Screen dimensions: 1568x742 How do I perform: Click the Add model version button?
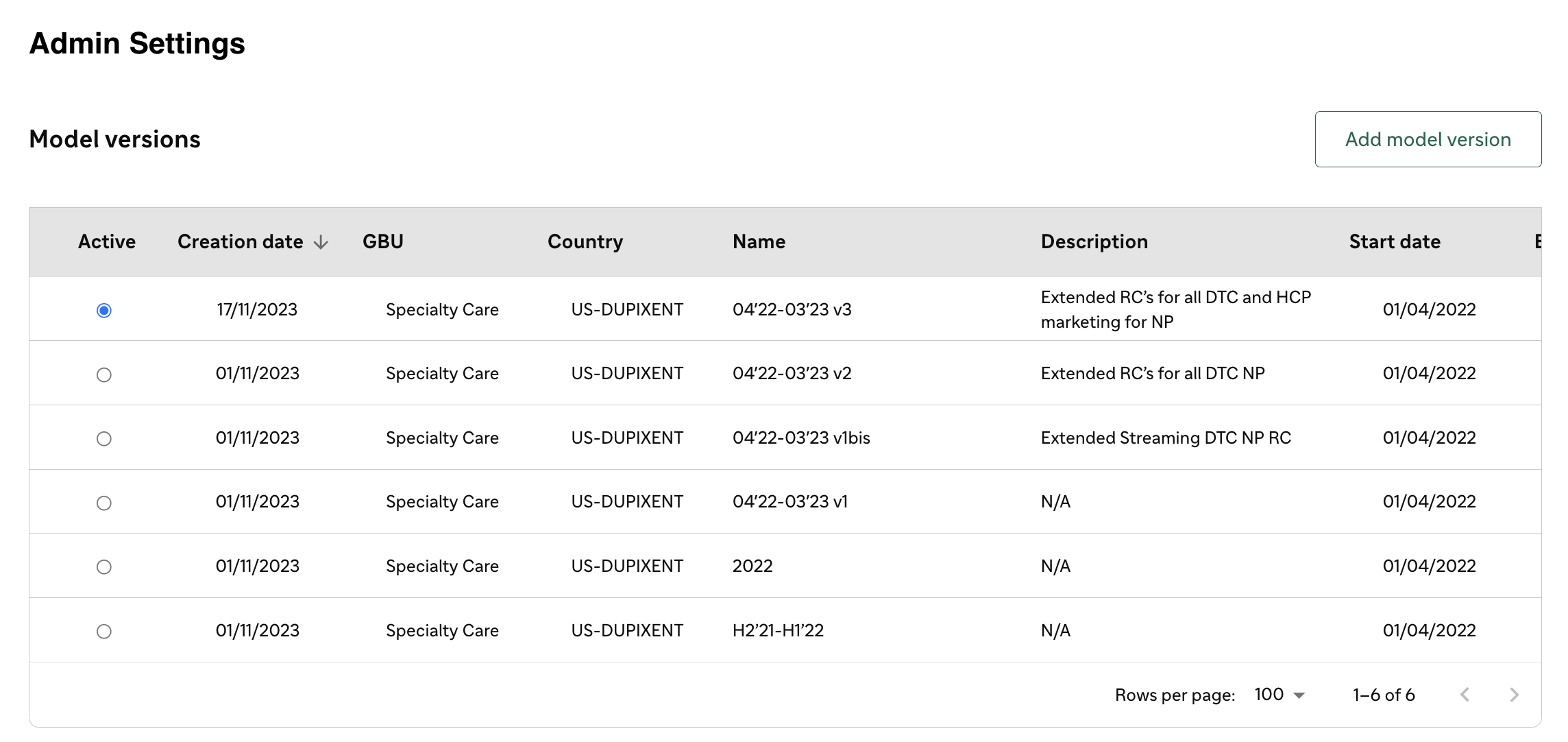(x=1428, y=139)
